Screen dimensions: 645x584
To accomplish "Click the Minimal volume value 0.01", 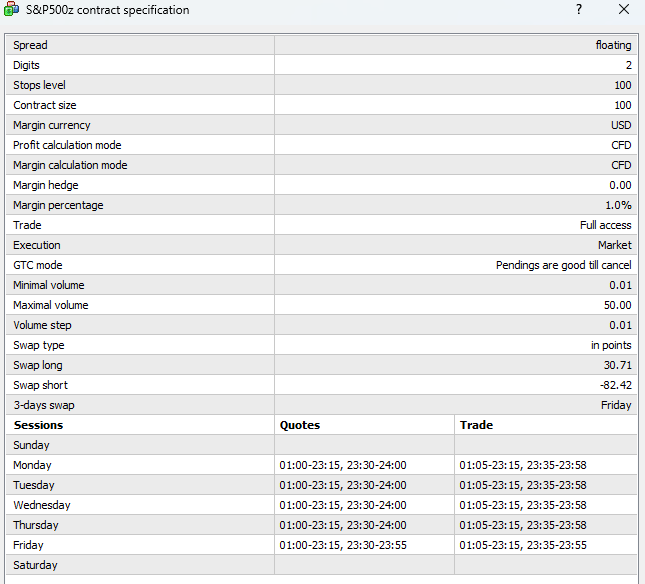I will [620, 285].
